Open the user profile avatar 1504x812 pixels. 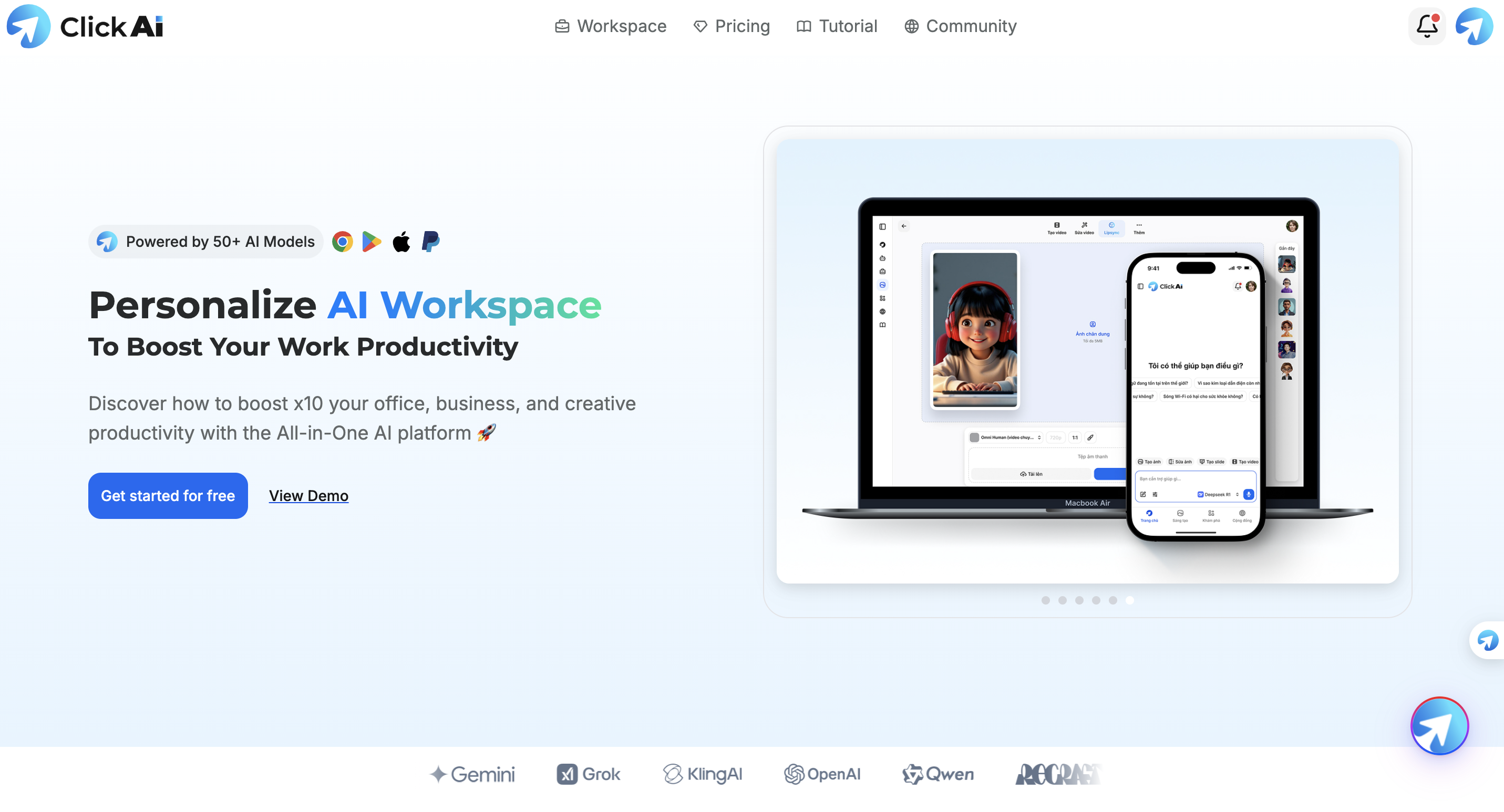coord(1474,26)
